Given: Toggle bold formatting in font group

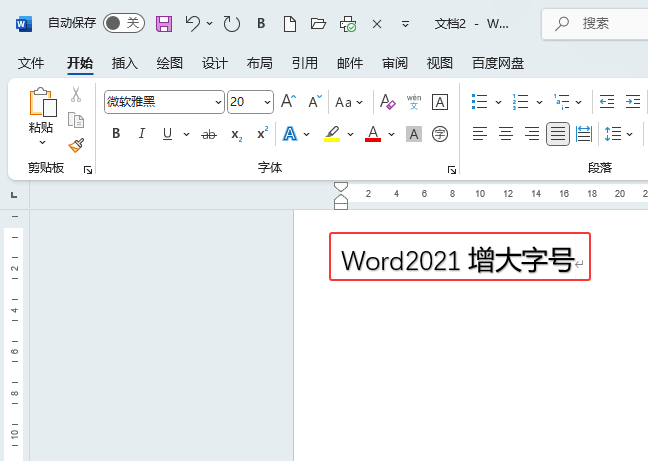Looking at the screenshot, I should click(x=116, y=133).
